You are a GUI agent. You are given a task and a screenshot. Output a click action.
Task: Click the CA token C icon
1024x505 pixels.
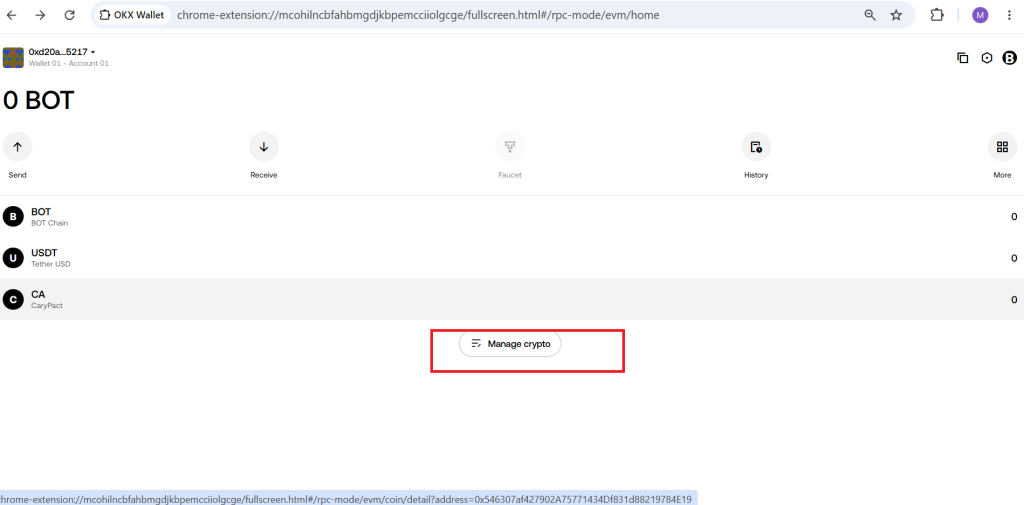13,300
